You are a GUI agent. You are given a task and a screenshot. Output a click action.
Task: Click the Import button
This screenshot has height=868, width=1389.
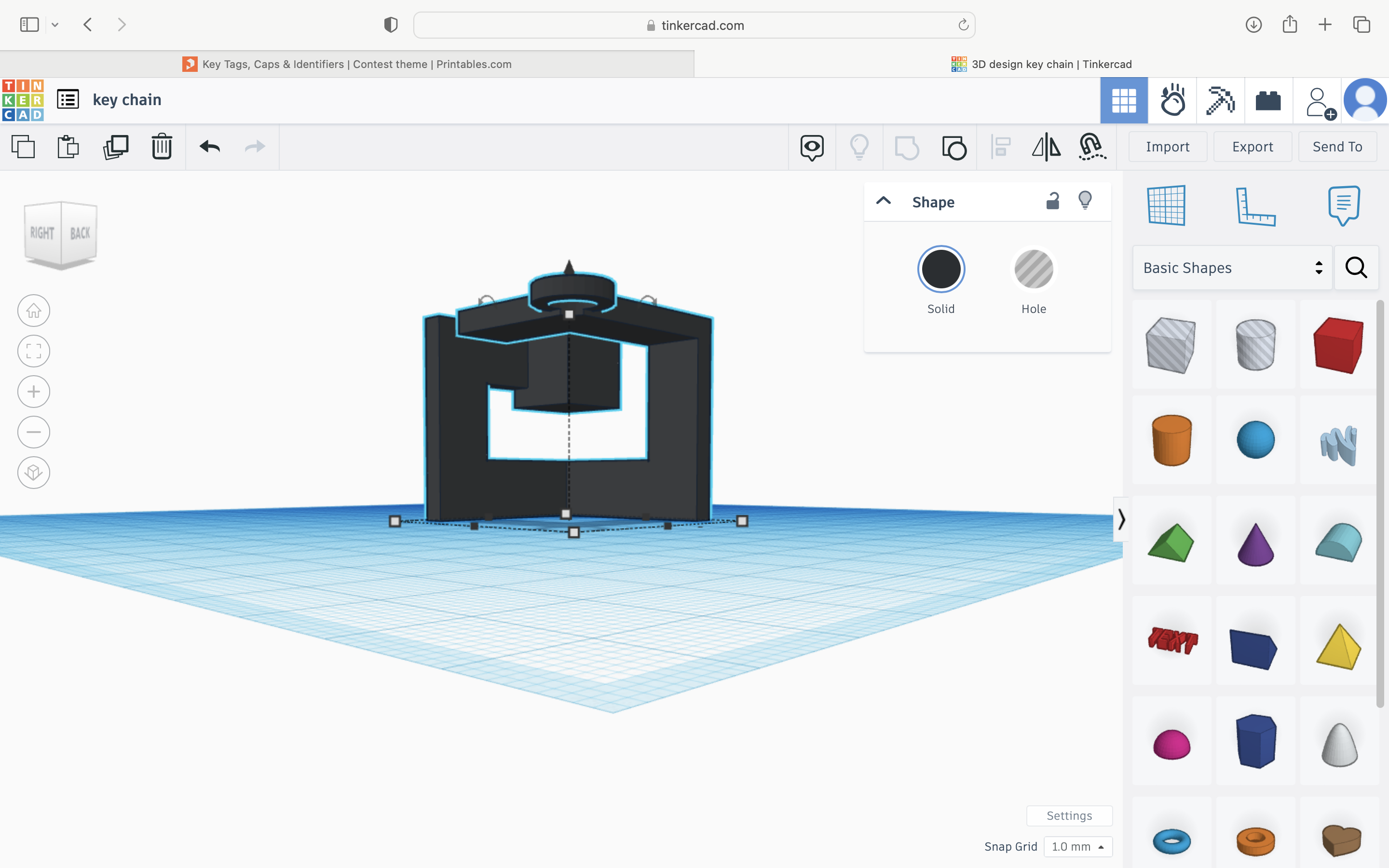[x=1168, y=147]
